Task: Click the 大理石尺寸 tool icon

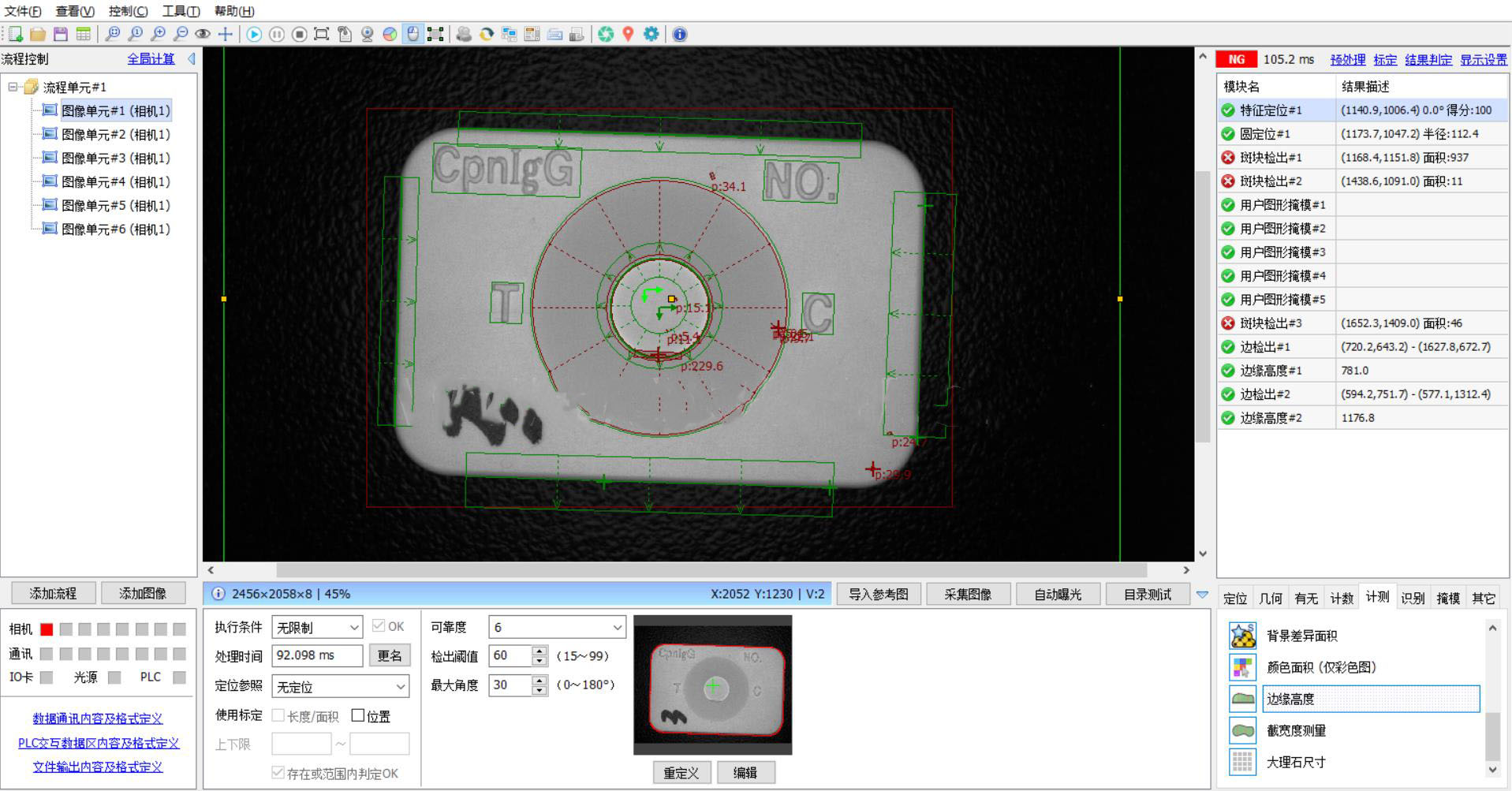Action: click(1243, 762)
